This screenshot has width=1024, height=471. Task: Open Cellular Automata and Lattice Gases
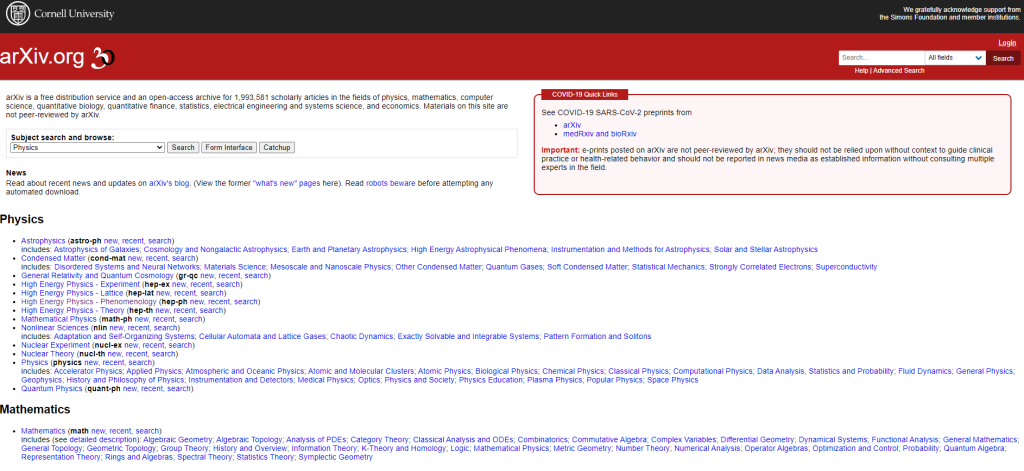click(x=263, y=336)
